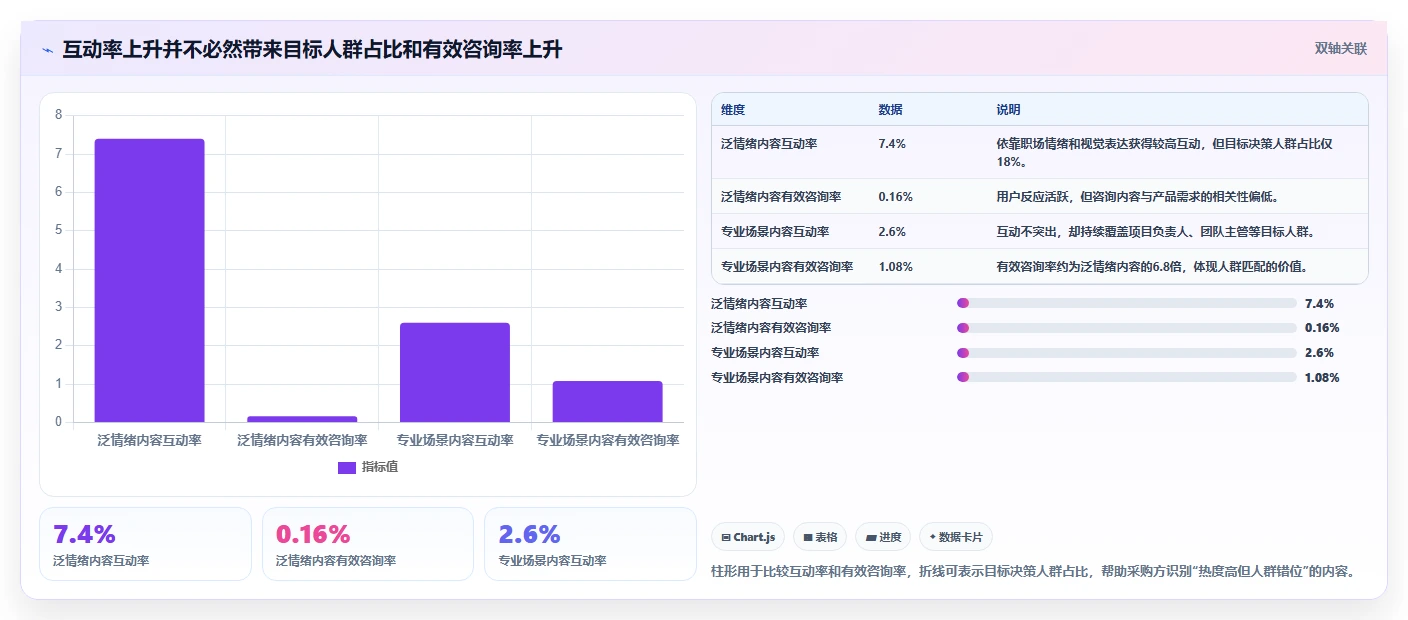Click progress bar for 专业场景内容互动率
Image resolution: width=1408 pixels, height=620 pixels.
point(1127,353)
